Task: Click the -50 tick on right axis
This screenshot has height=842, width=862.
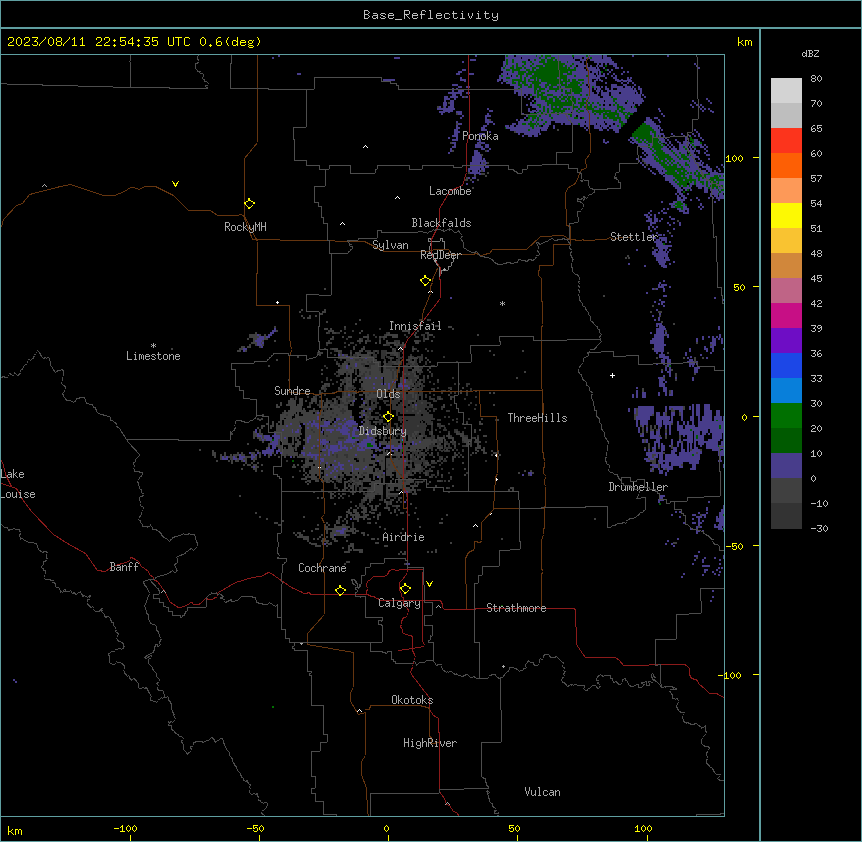Action: coord(734,546)
